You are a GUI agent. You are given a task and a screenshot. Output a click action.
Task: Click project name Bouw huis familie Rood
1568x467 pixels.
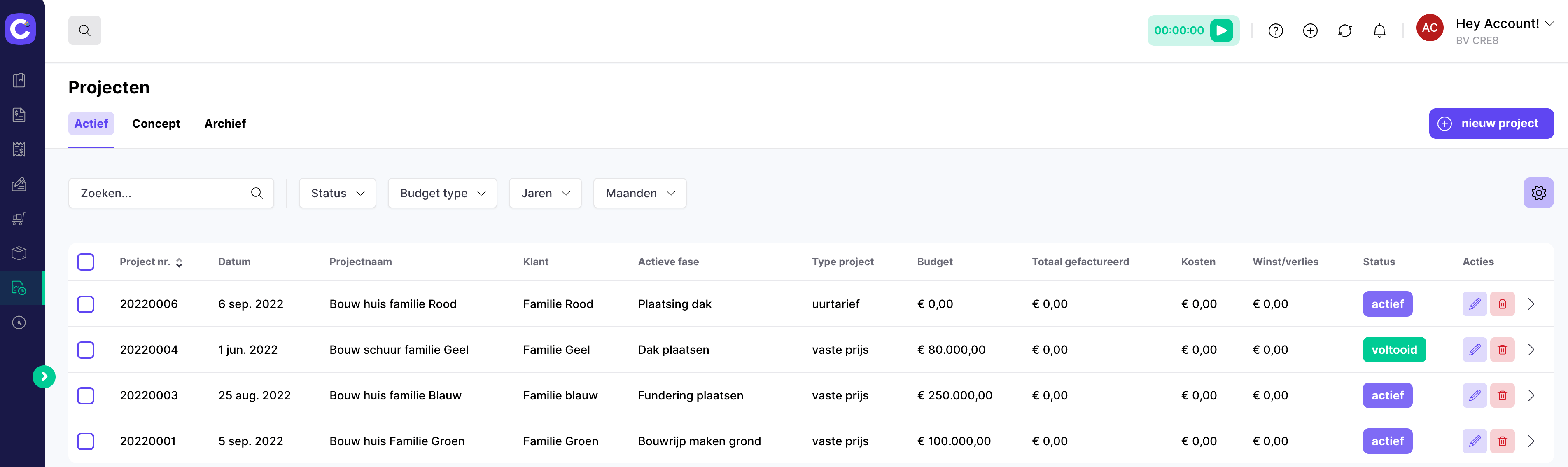coord(392,304)
